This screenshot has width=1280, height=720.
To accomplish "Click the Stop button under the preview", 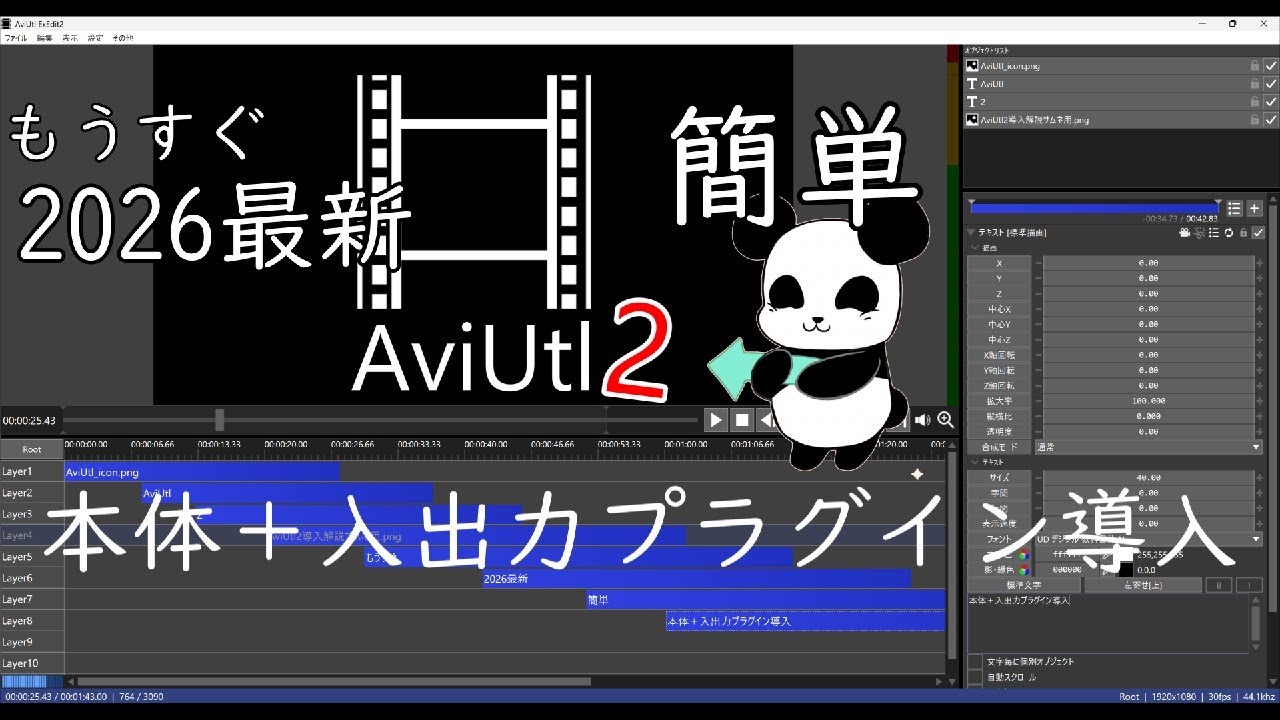I will [x=741, y=420].
